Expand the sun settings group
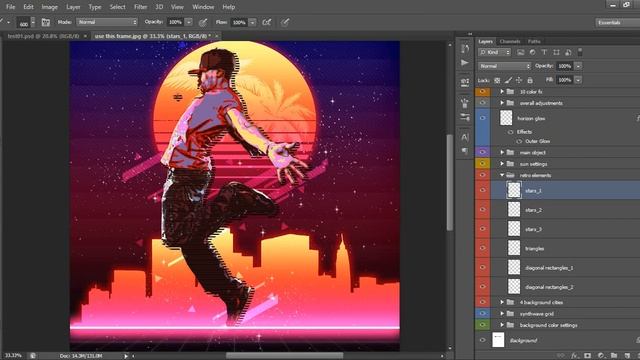 502,164
